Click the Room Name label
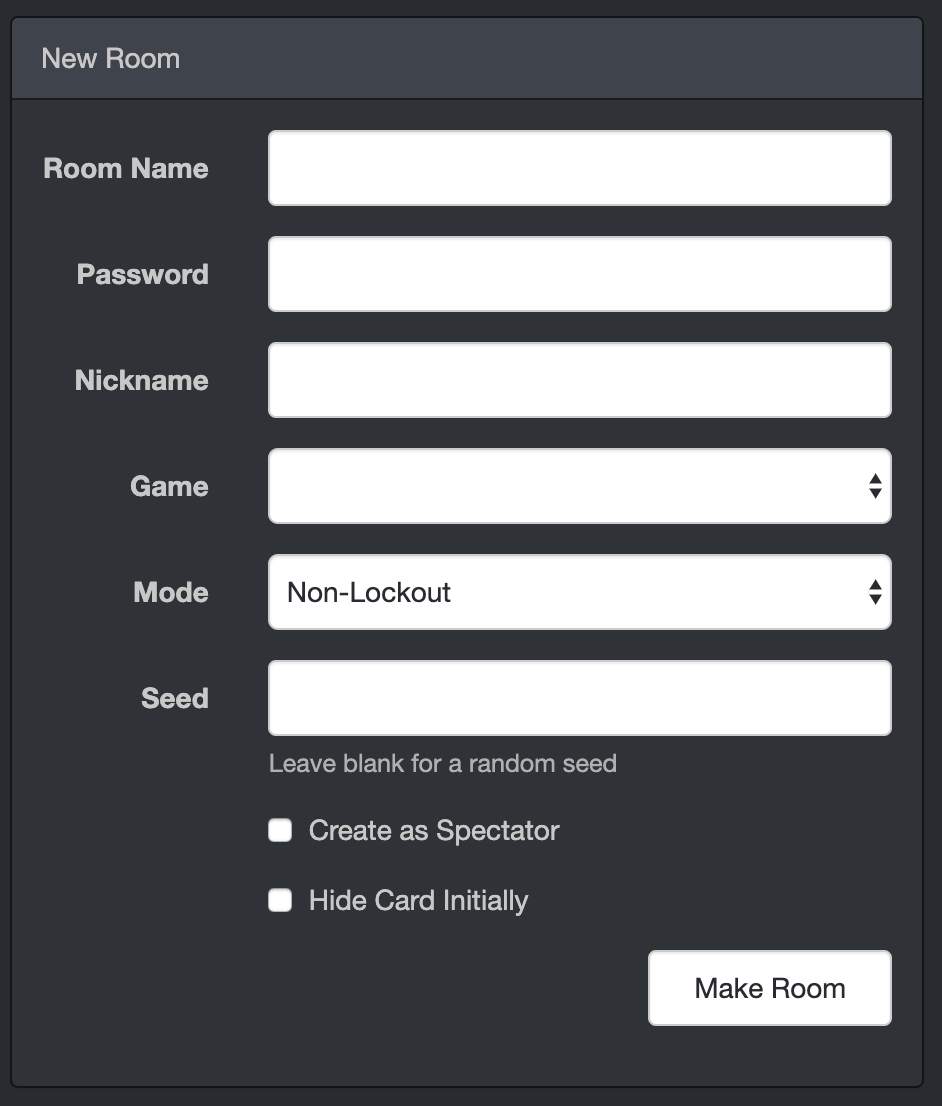942x1106 pixels. point(126,169)
